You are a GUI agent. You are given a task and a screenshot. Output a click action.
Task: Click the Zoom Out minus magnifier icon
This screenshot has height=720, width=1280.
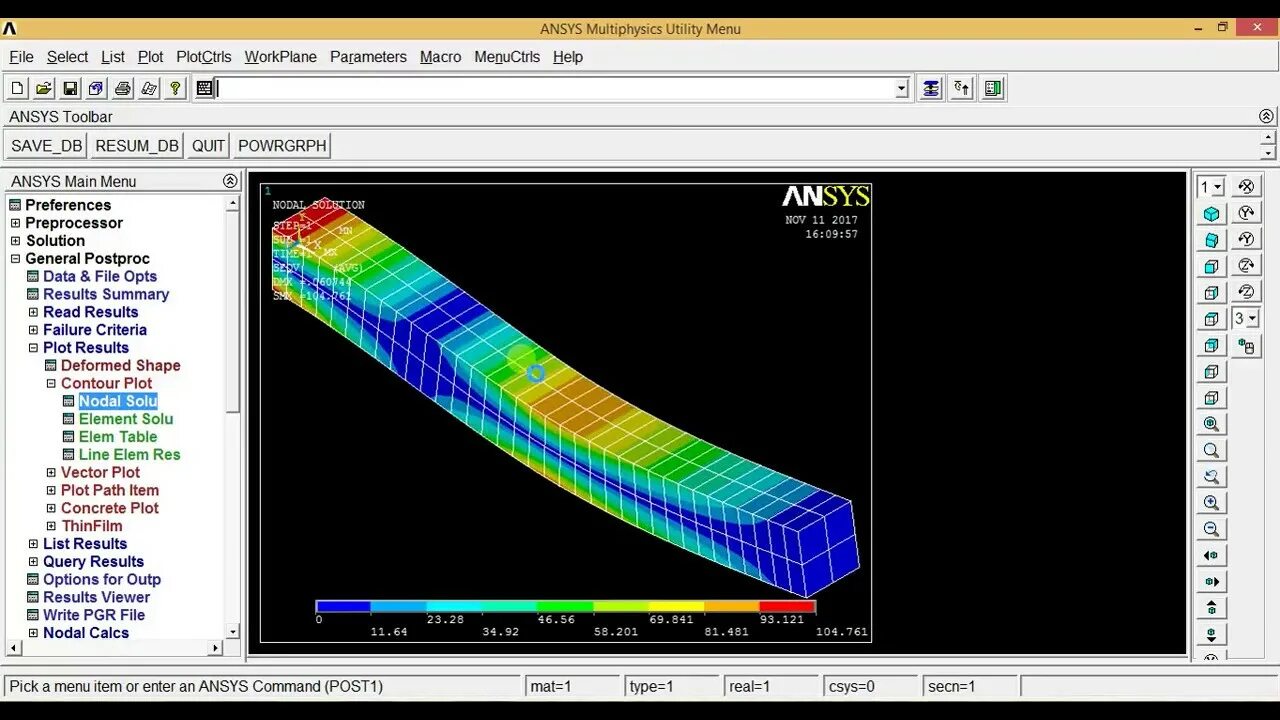pos(1211,529)
